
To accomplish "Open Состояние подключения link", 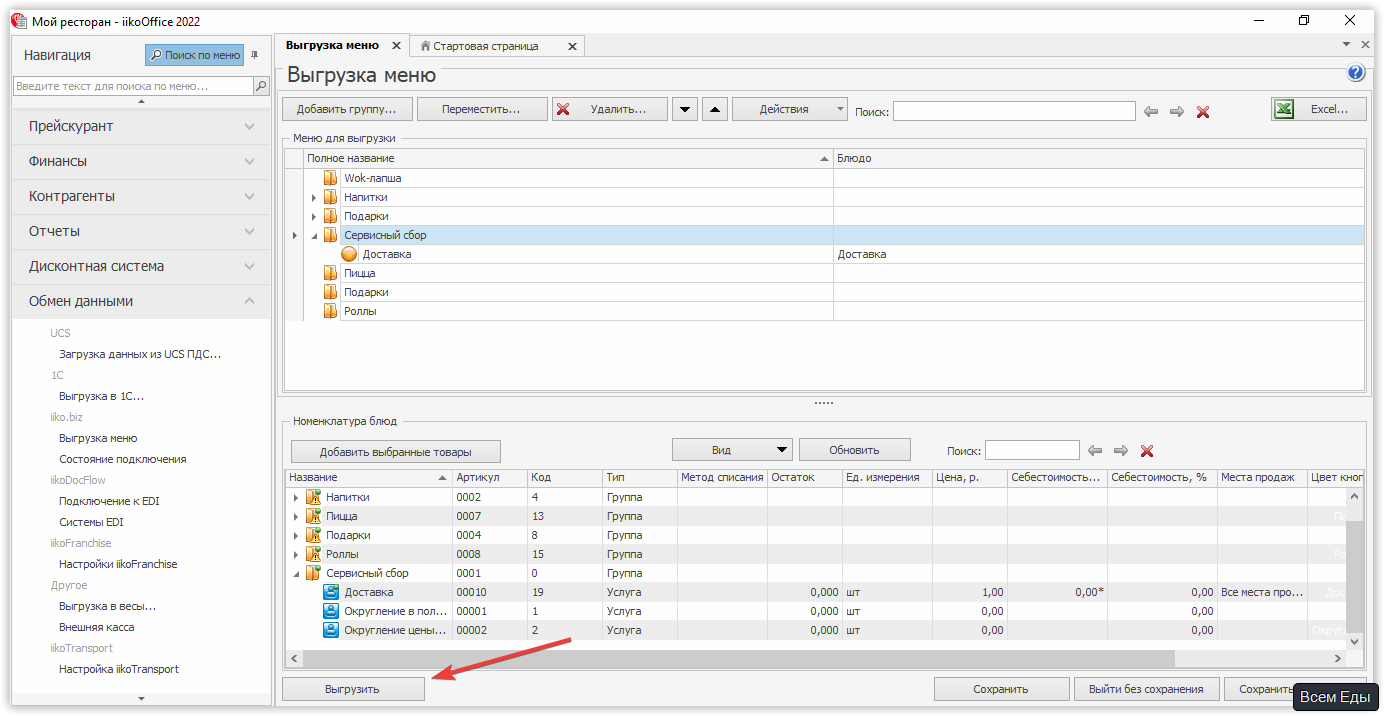I will coord(122,459).
